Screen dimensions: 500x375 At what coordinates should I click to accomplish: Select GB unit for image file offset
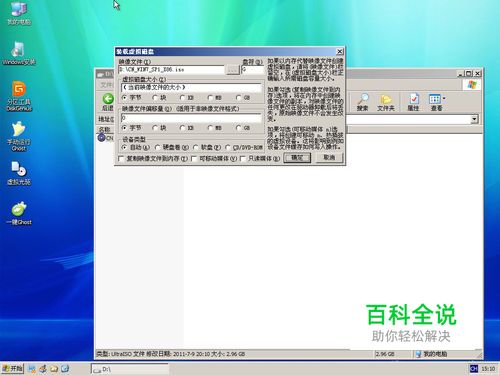coord(238,128)
